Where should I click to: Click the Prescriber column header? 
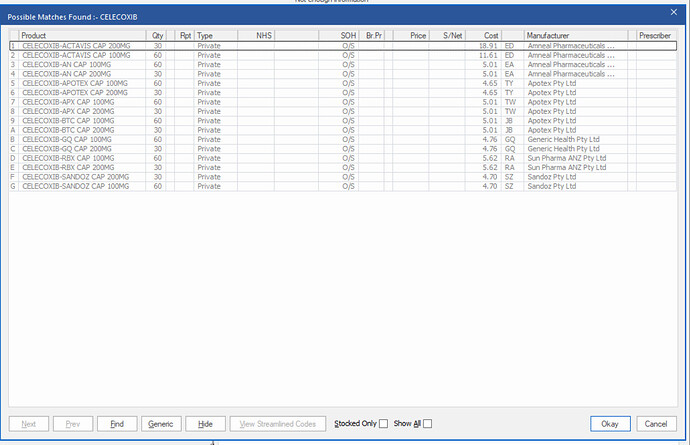point(656,36)
